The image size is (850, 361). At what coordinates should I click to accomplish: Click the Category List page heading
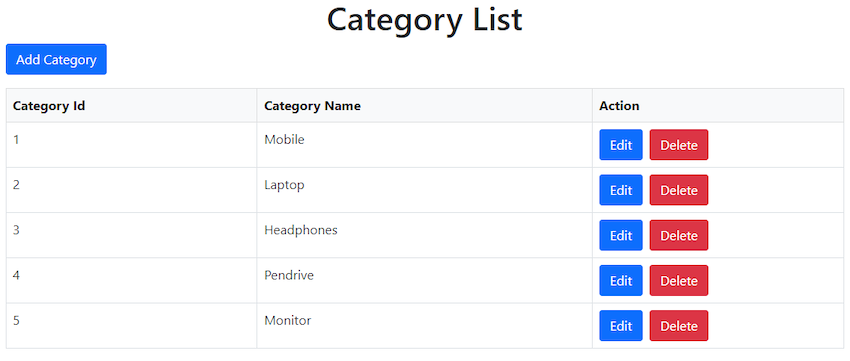click(424, 20)
